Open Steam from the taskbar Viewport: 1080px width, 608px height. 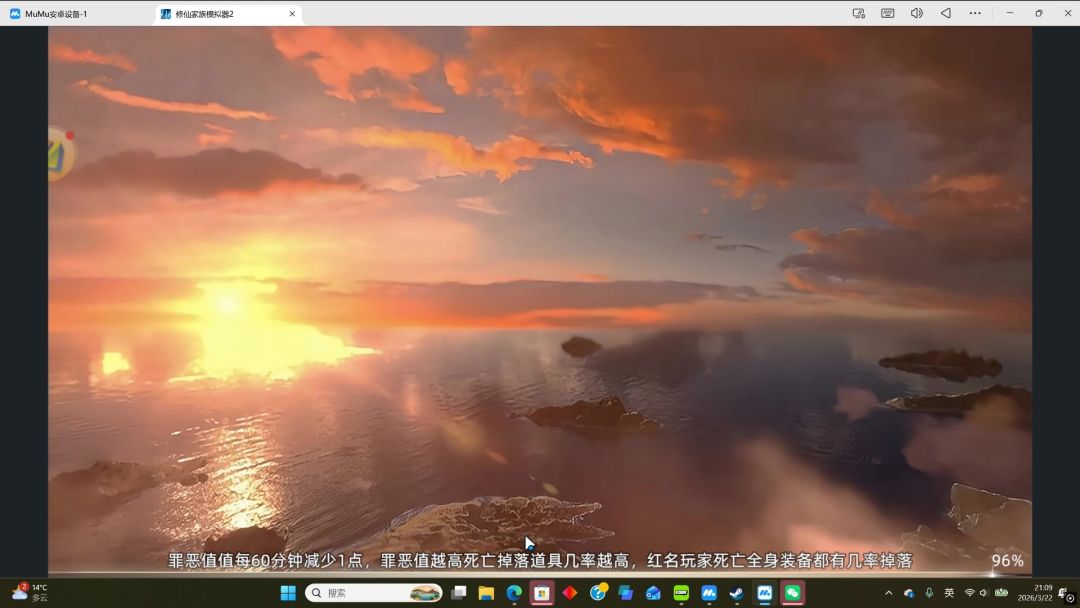736,593
